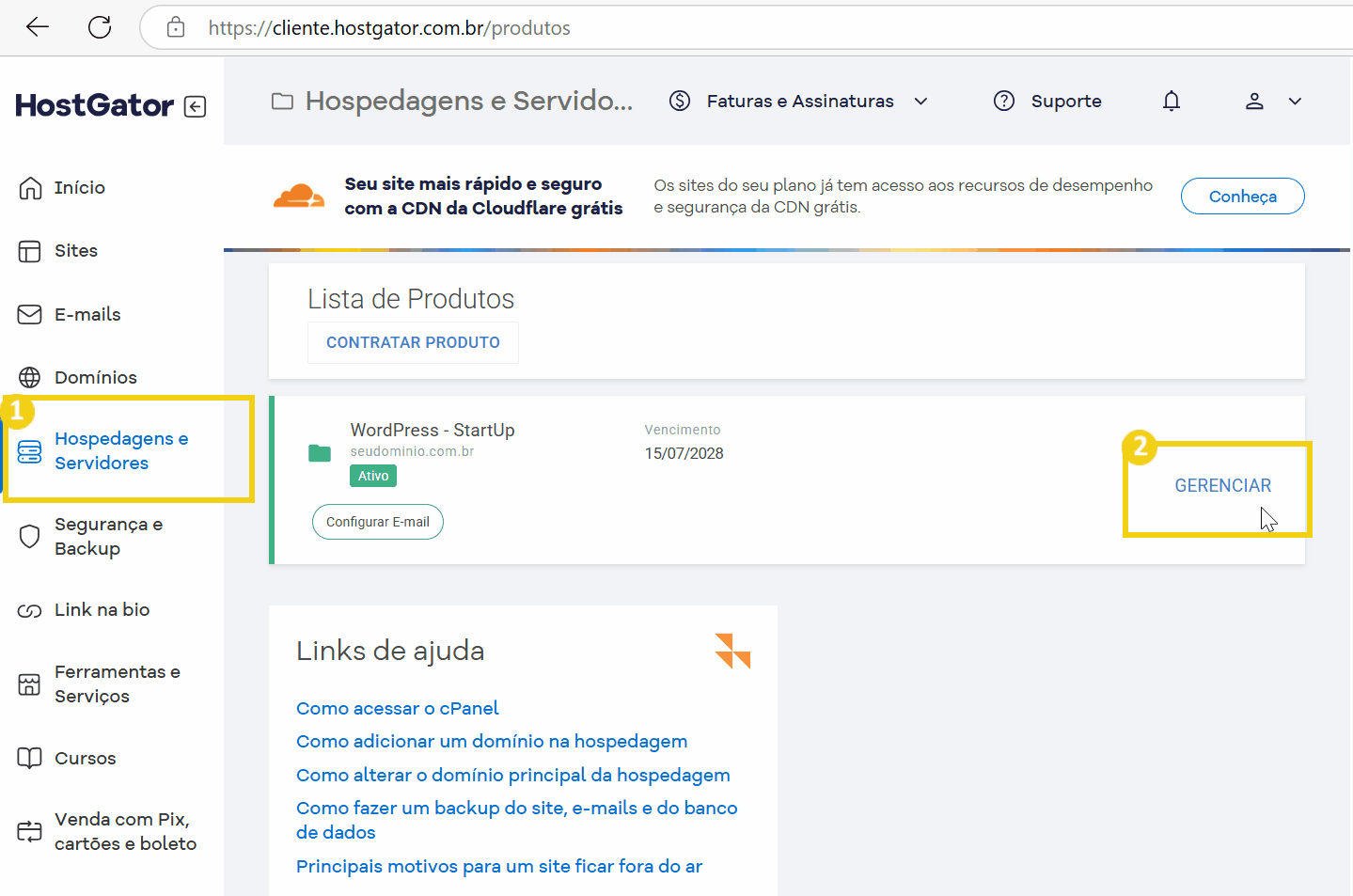This screenshot has height=896, width=1353.
Task: Open Ferramentas e Serviços menu item
Action: [118, 684]
